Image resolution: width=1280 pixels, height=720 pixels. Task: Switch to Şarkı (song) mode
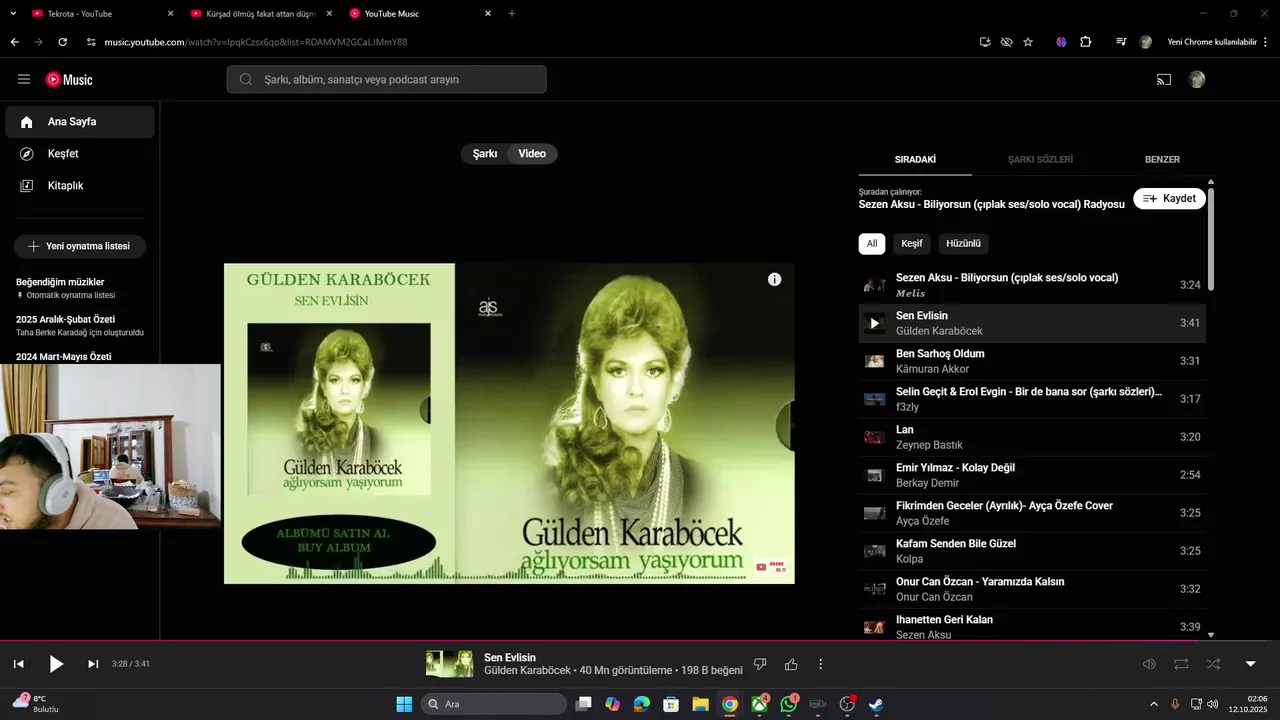pos(485,154)
